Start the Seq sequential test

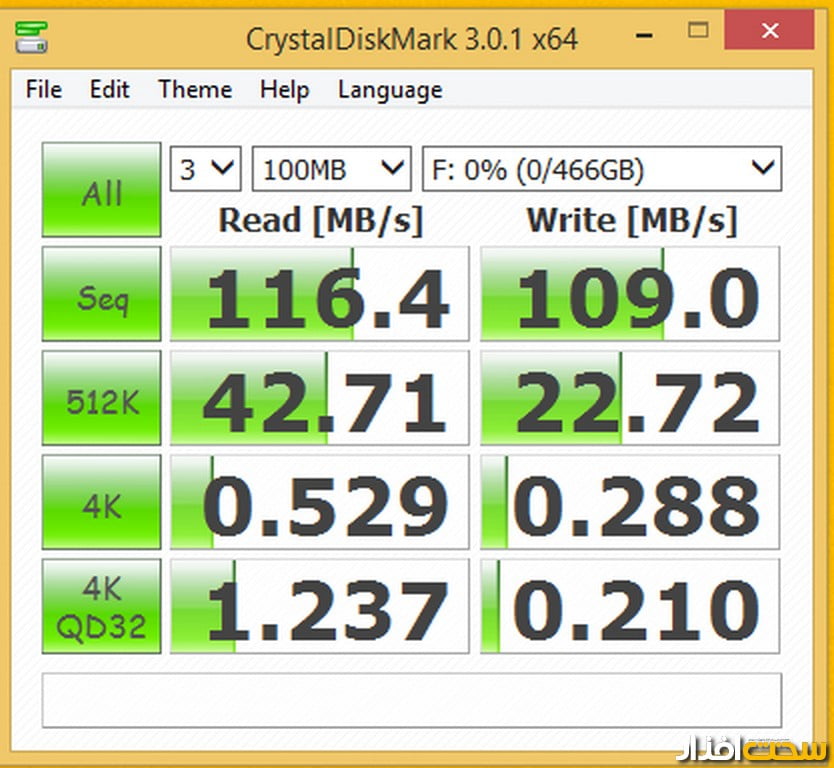click(x=101, y=294)
